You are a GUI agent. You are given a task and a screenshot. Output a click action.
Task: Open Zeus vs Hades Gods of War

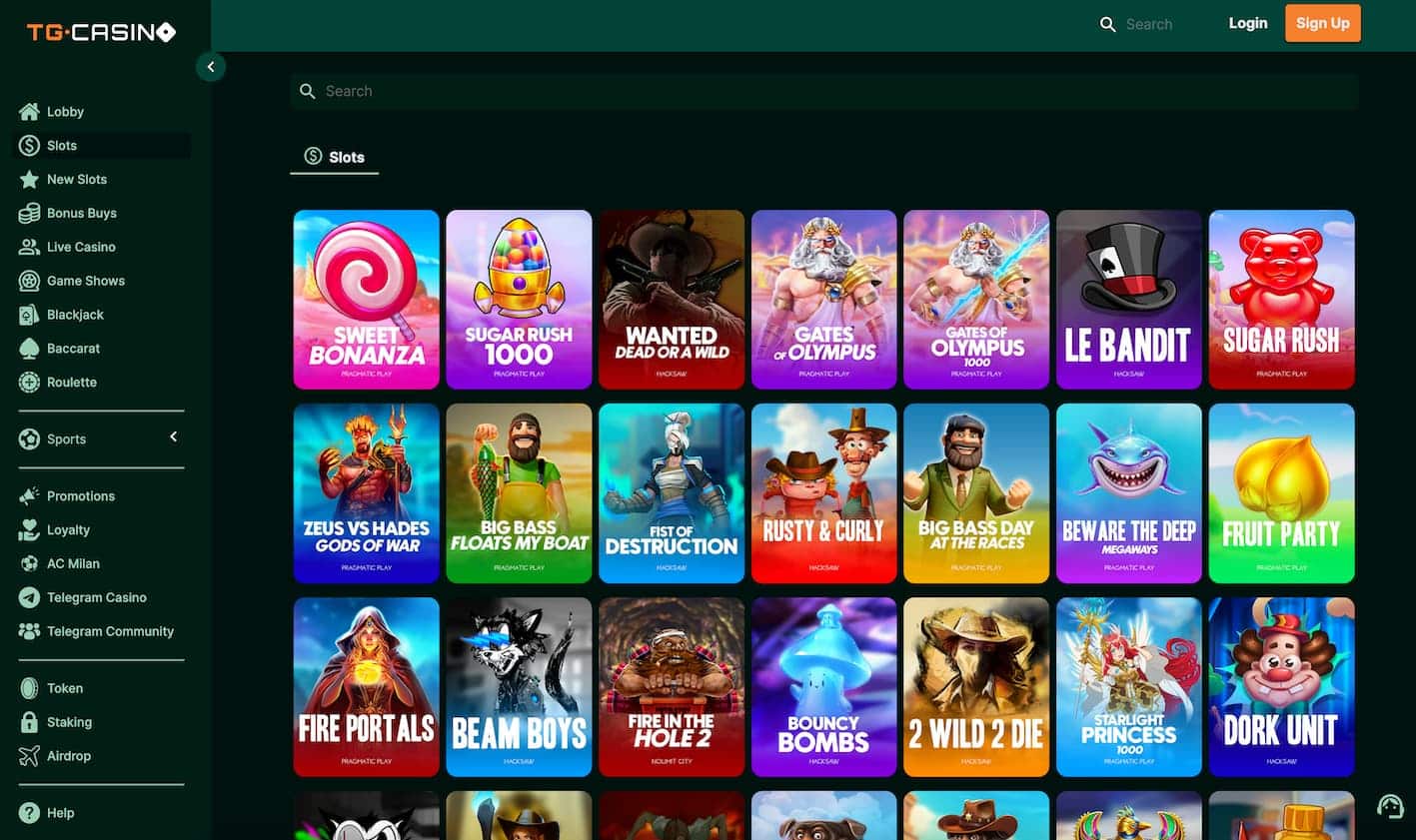coord(367,493)
